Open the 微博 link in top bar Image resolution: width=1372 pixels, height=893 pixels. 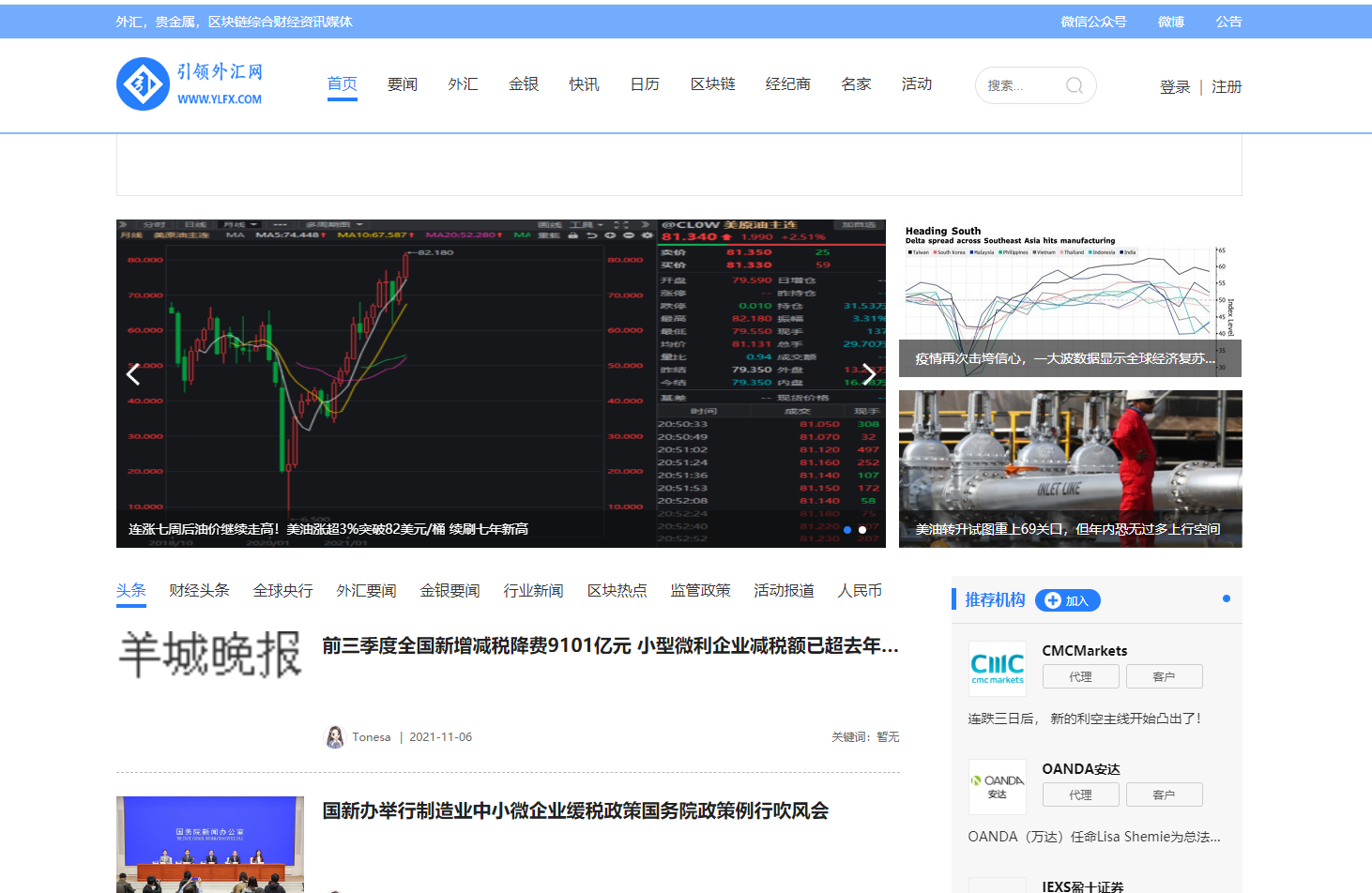(x=1171, y=22)
